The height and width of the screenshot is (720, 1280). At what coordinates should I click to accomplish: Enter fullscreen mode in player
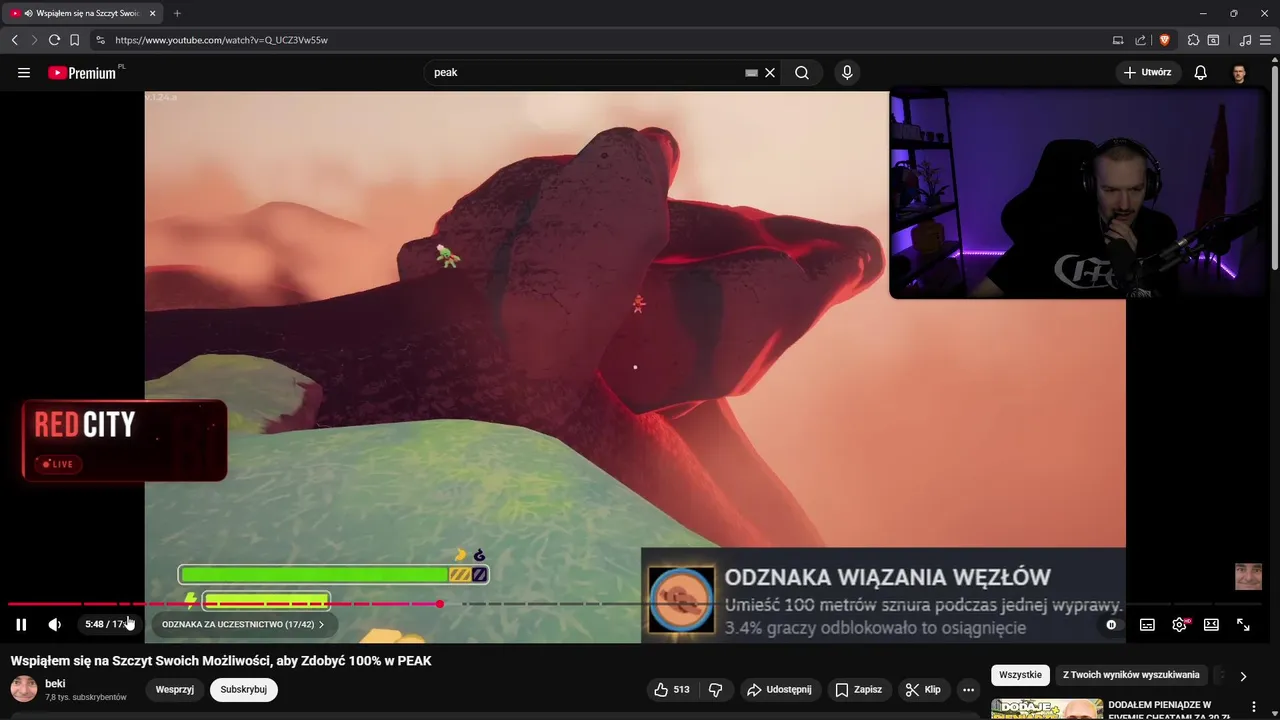click(1243, 624)
